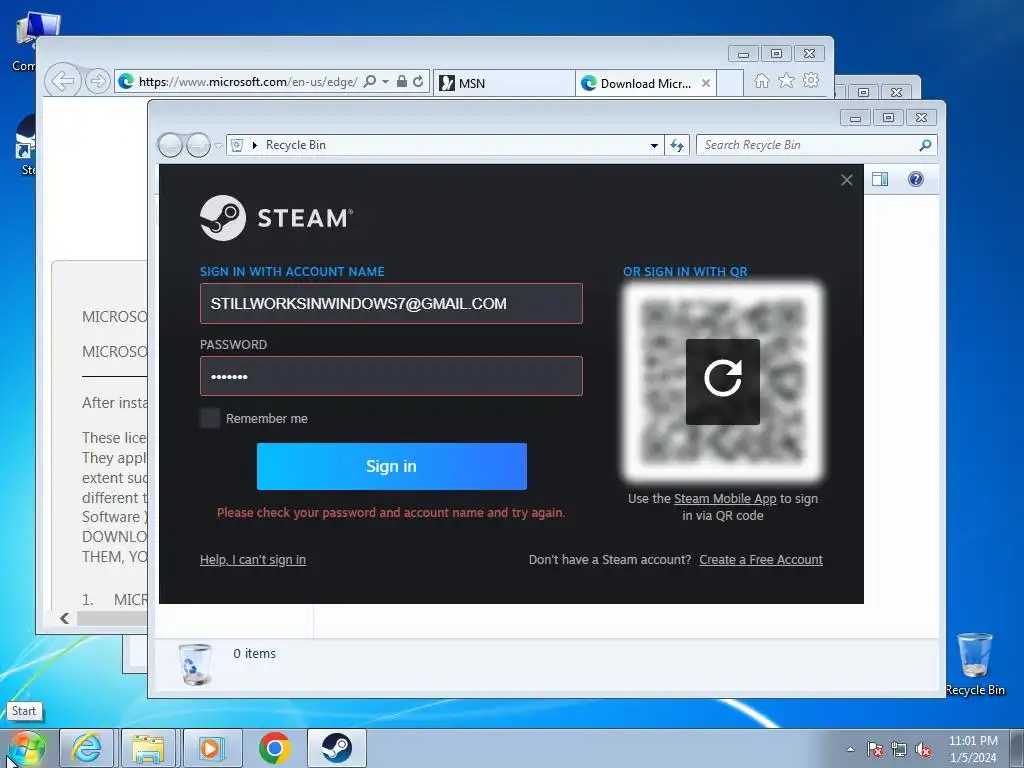Open Action Center flag icon
This screenshot has height=768, width=1024.
coord(874,749)
